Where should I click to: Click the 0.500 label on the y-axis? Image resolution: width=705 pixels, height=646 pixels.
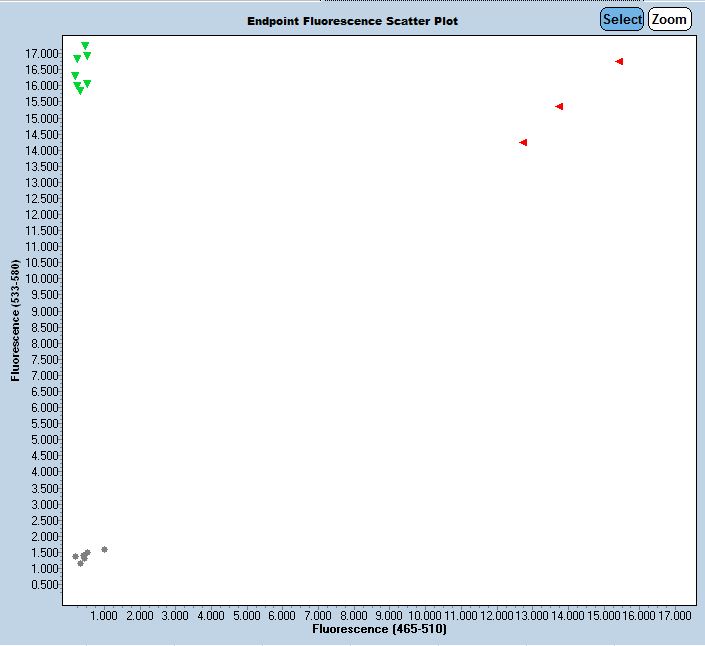(46, 584)
